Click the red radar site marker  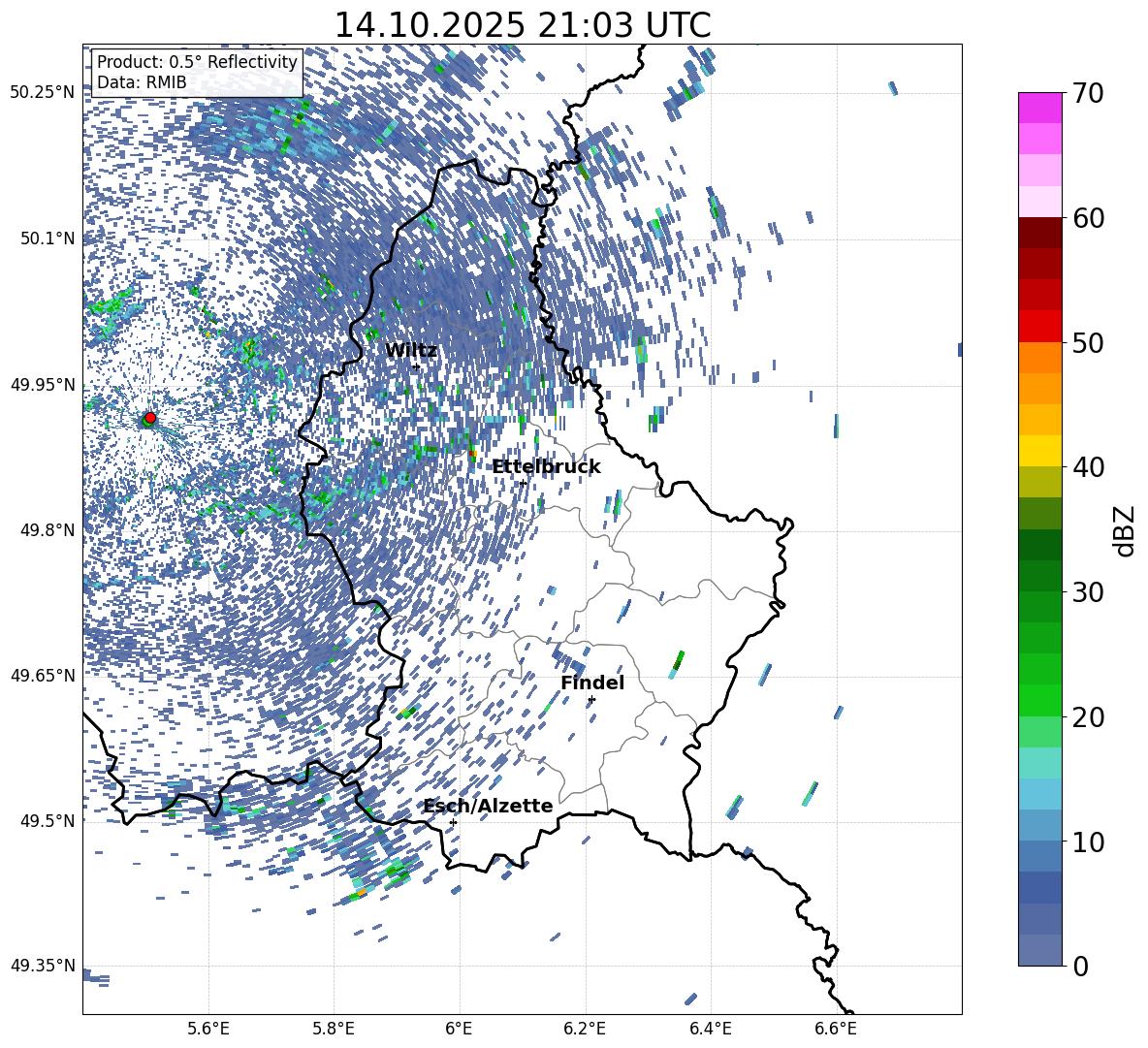150,418
